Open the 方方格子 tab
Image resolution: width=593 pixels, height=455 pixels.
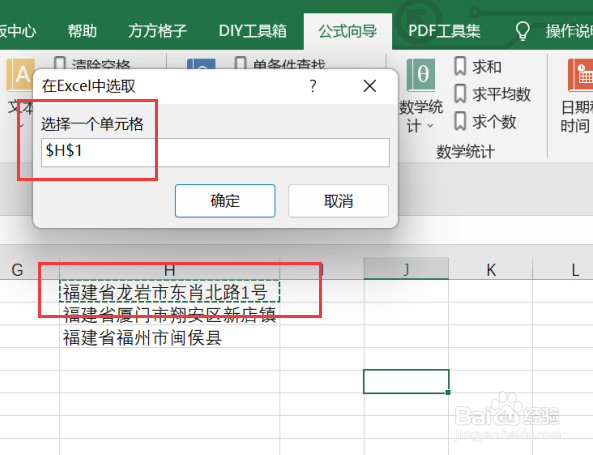tap(157, 31)
